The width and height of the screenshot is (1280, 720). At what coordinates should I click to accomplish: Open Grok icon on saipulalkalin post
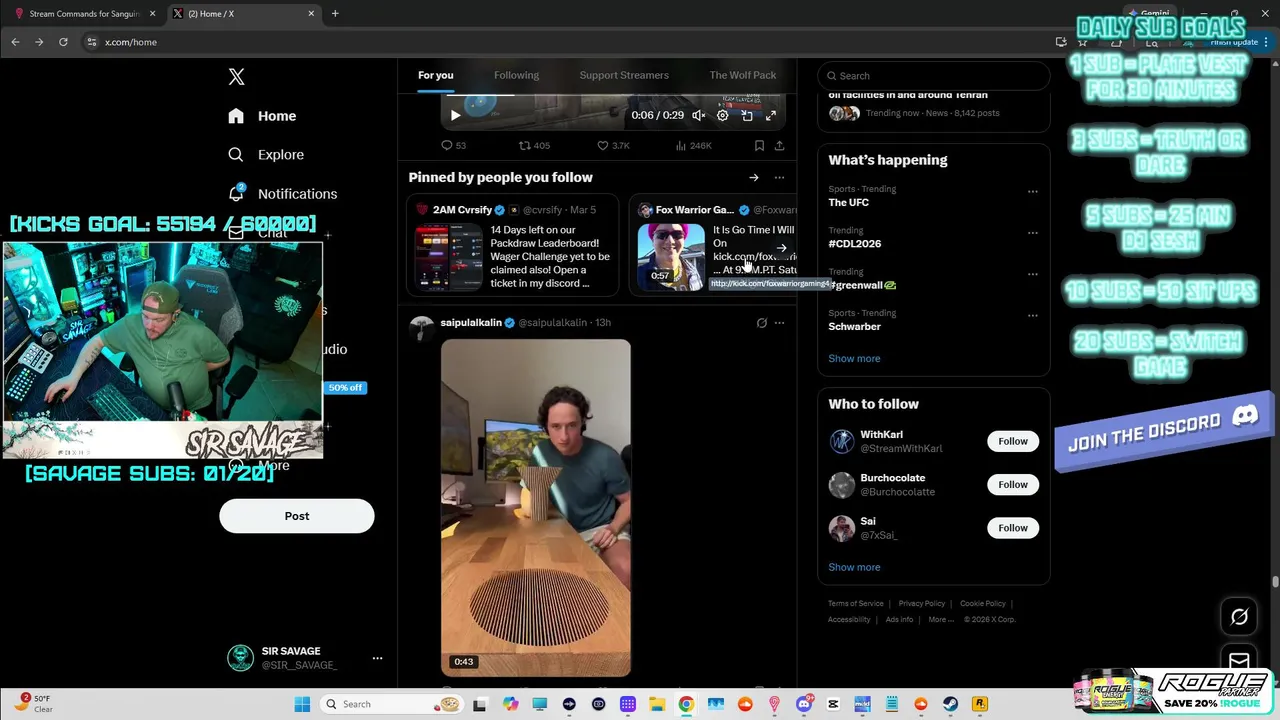point(761,323)
